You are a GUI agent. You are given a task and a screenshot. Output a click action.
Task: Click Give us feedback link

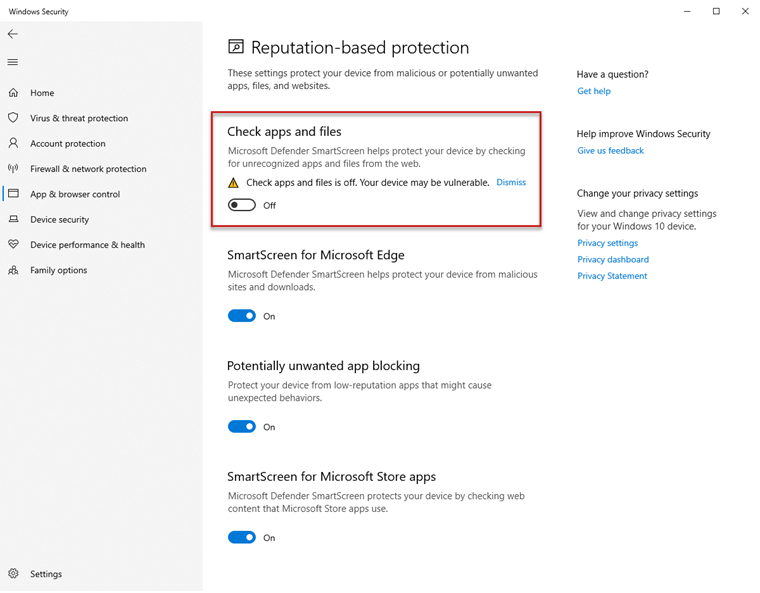point(610,151)
